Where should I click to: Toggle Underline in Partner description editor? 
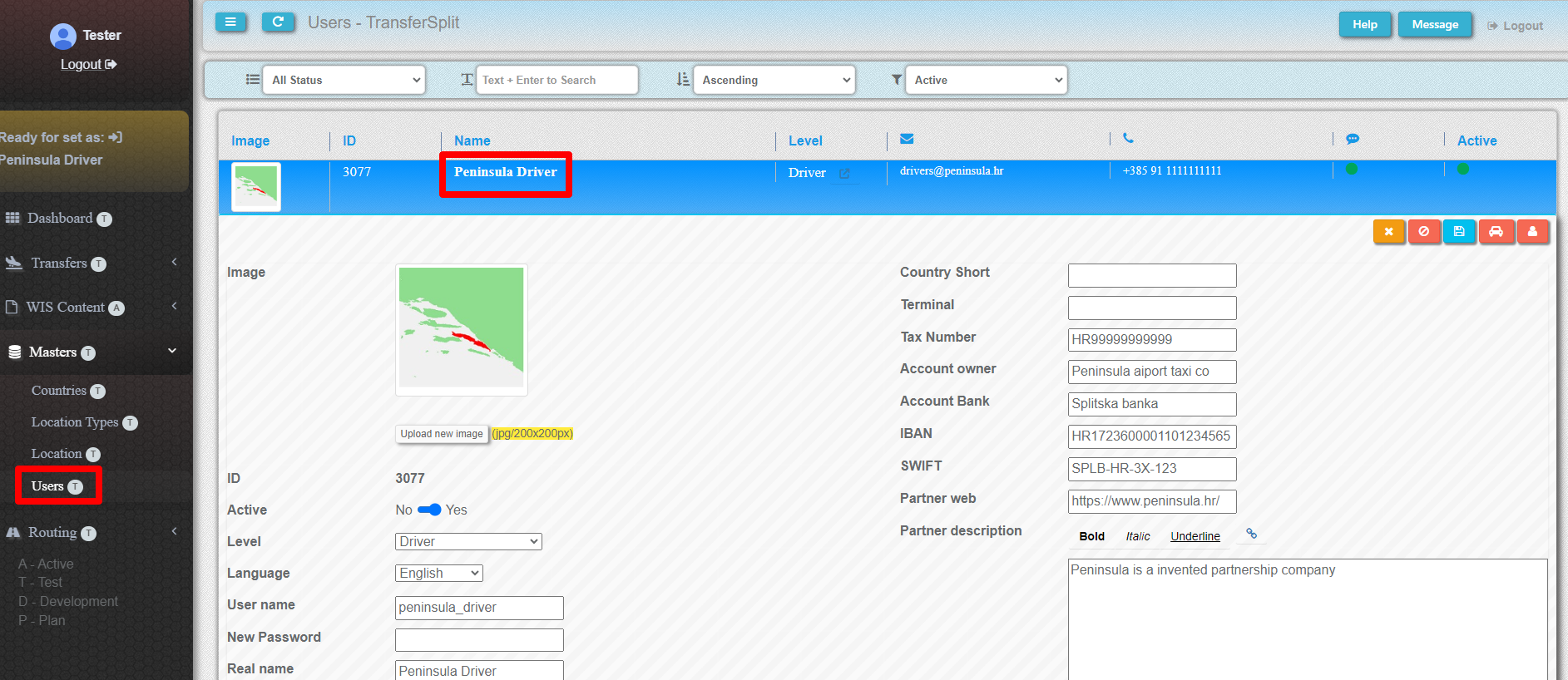[1195, 536]
